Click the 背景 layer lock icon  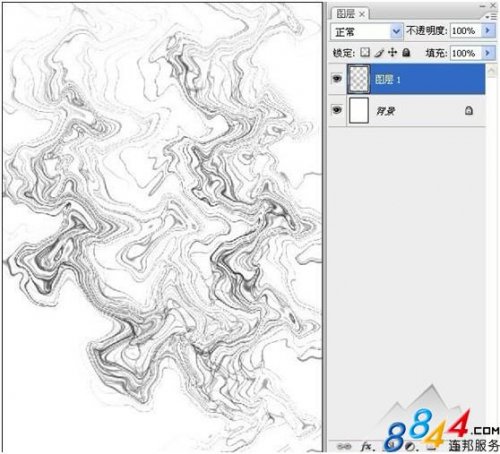point(469,111)
